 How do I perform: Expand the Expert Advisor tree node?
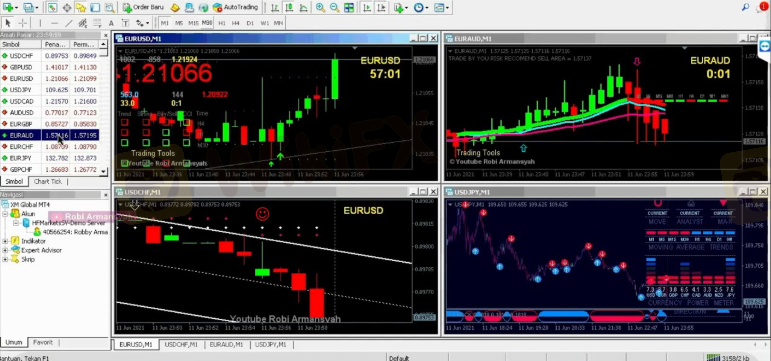(x=5, y=250)
